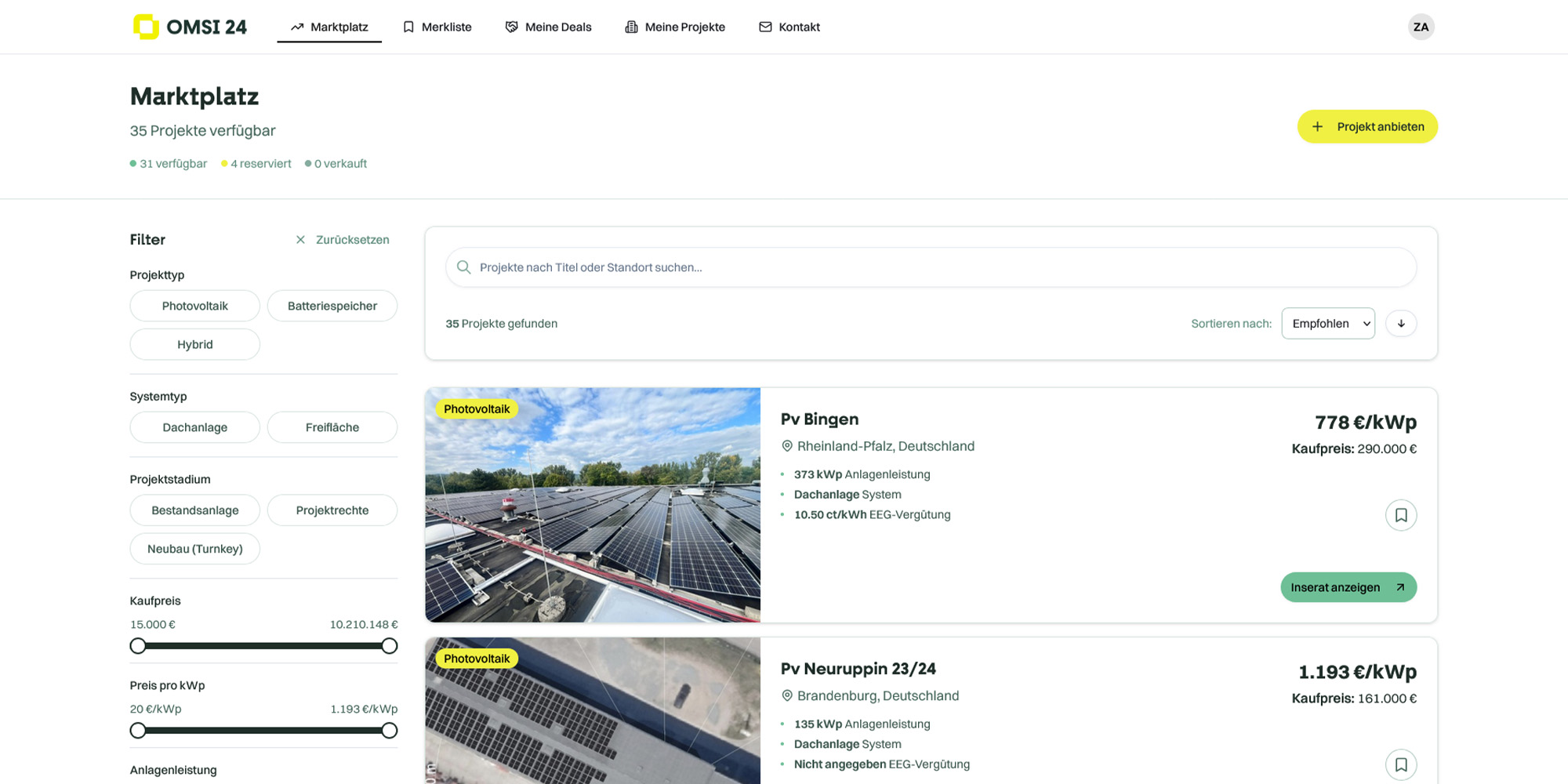
Task: Bookmark the Pv Neuruppin 23/24 listing
Action: click(x=1400, y=764)
